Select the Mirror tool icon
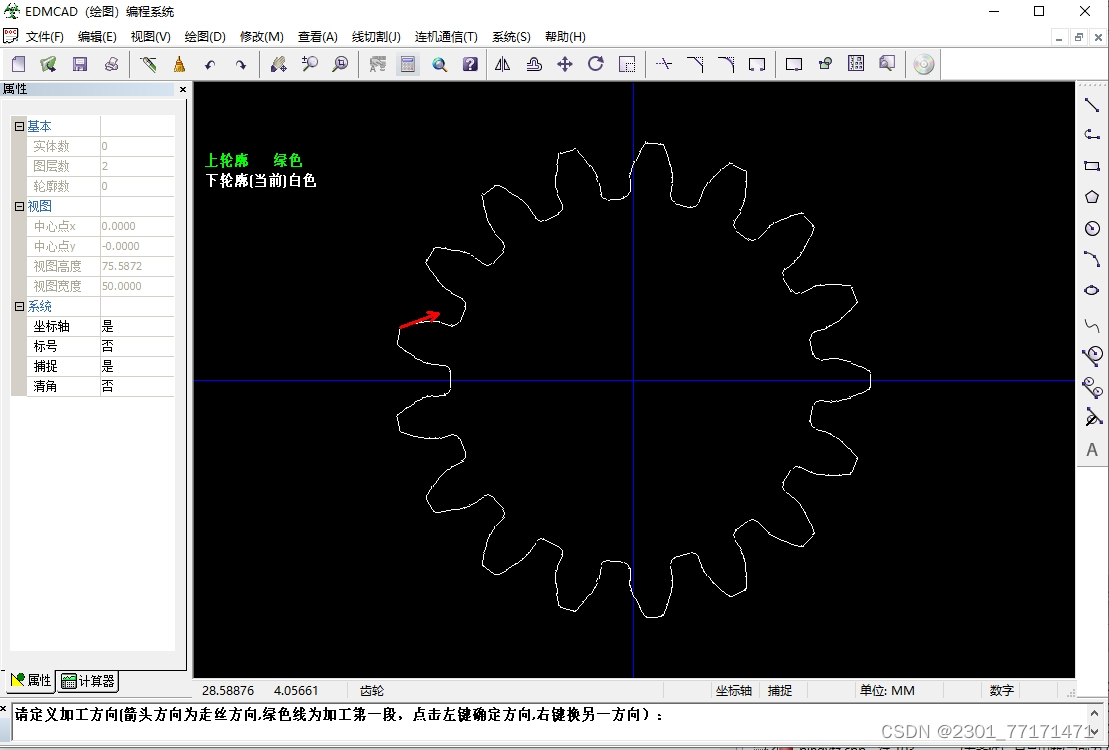 [x=503, y=64]
